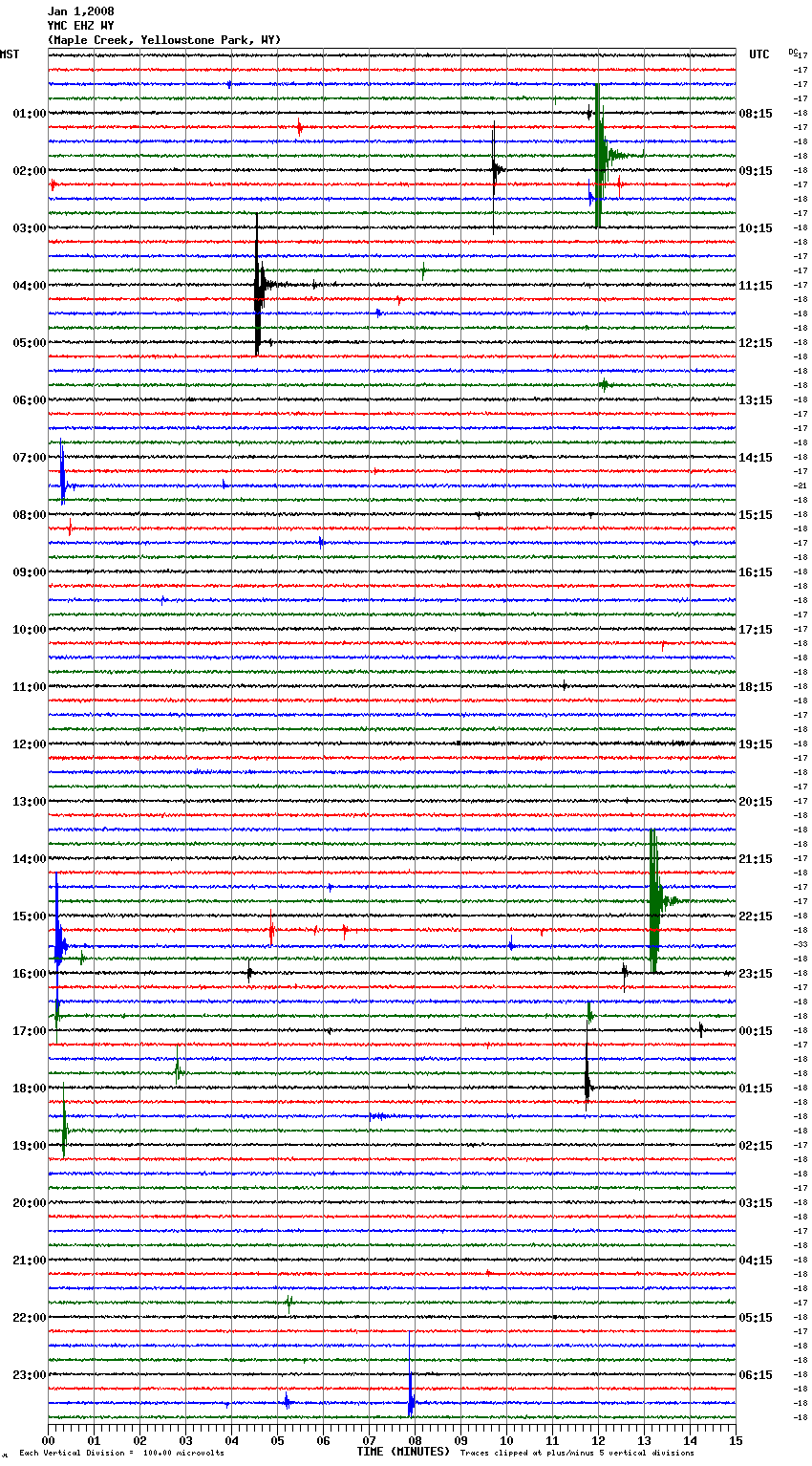
Task: Click the 09:15 UTC time label
Action: 756,171
